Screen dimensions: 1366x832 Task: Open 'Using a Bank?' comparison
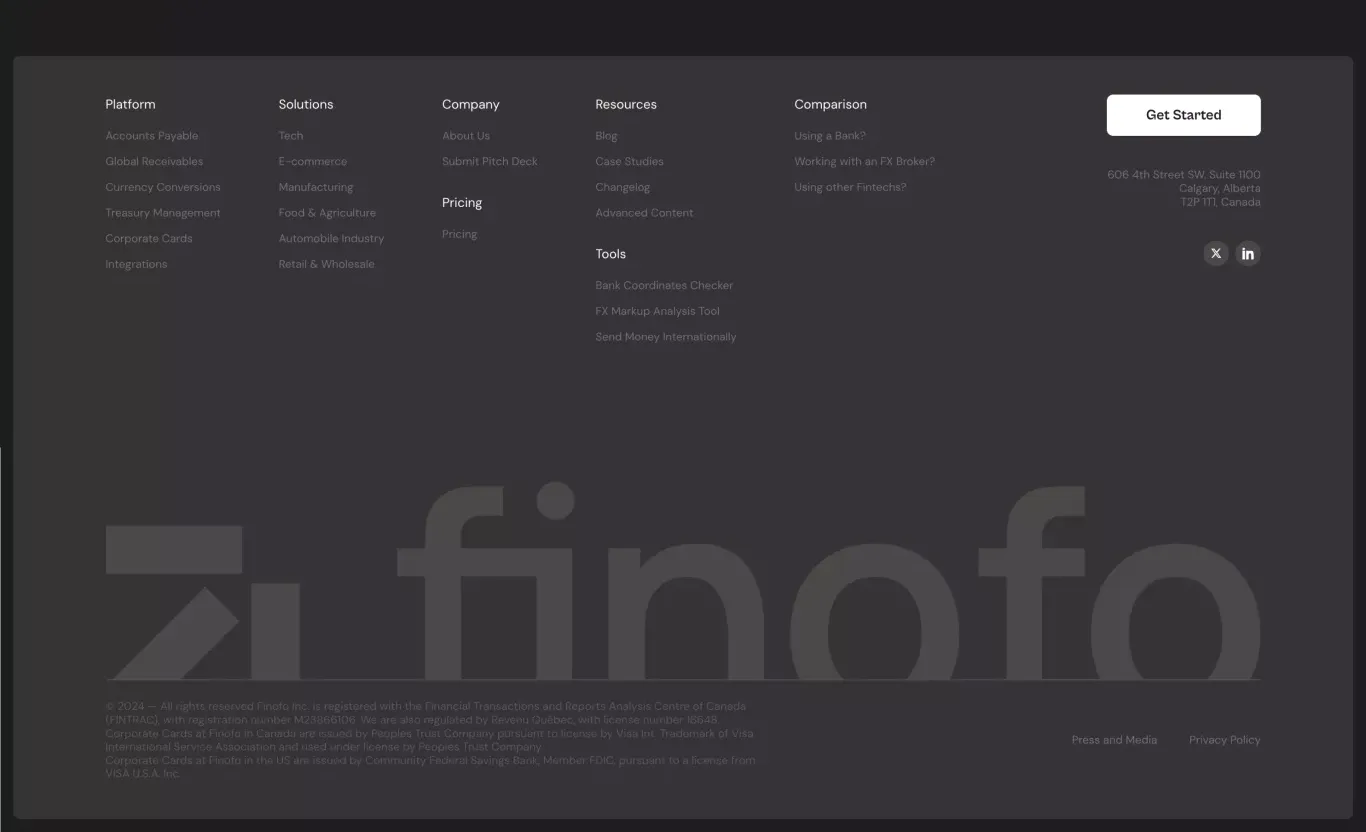tap(830, 136)
